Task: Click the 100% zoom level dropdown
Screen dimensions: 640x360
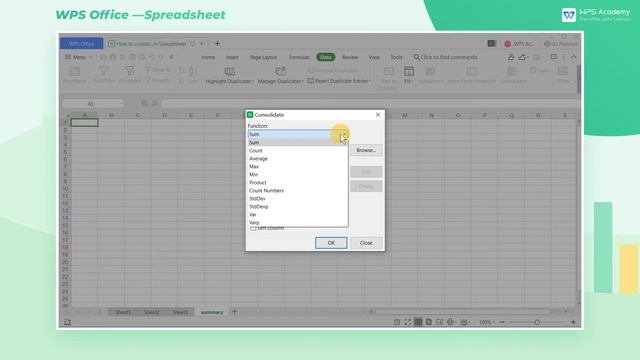Action: click(x=487, y=322)
